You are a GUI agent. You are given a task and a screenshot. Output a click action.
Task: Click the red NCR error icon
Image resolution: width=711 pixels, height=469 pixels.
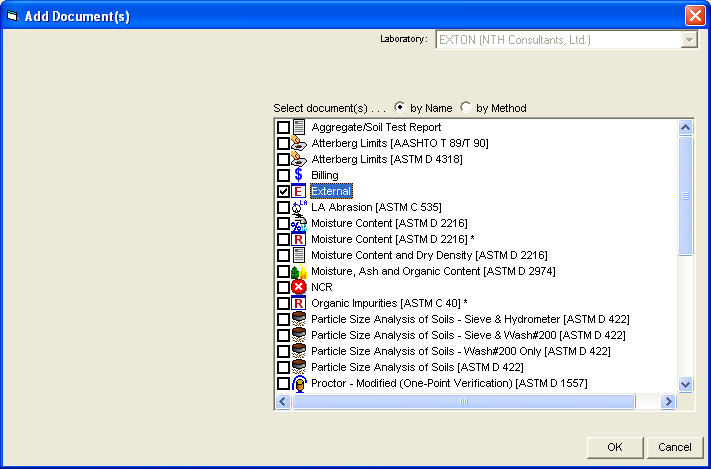point(298,287)
